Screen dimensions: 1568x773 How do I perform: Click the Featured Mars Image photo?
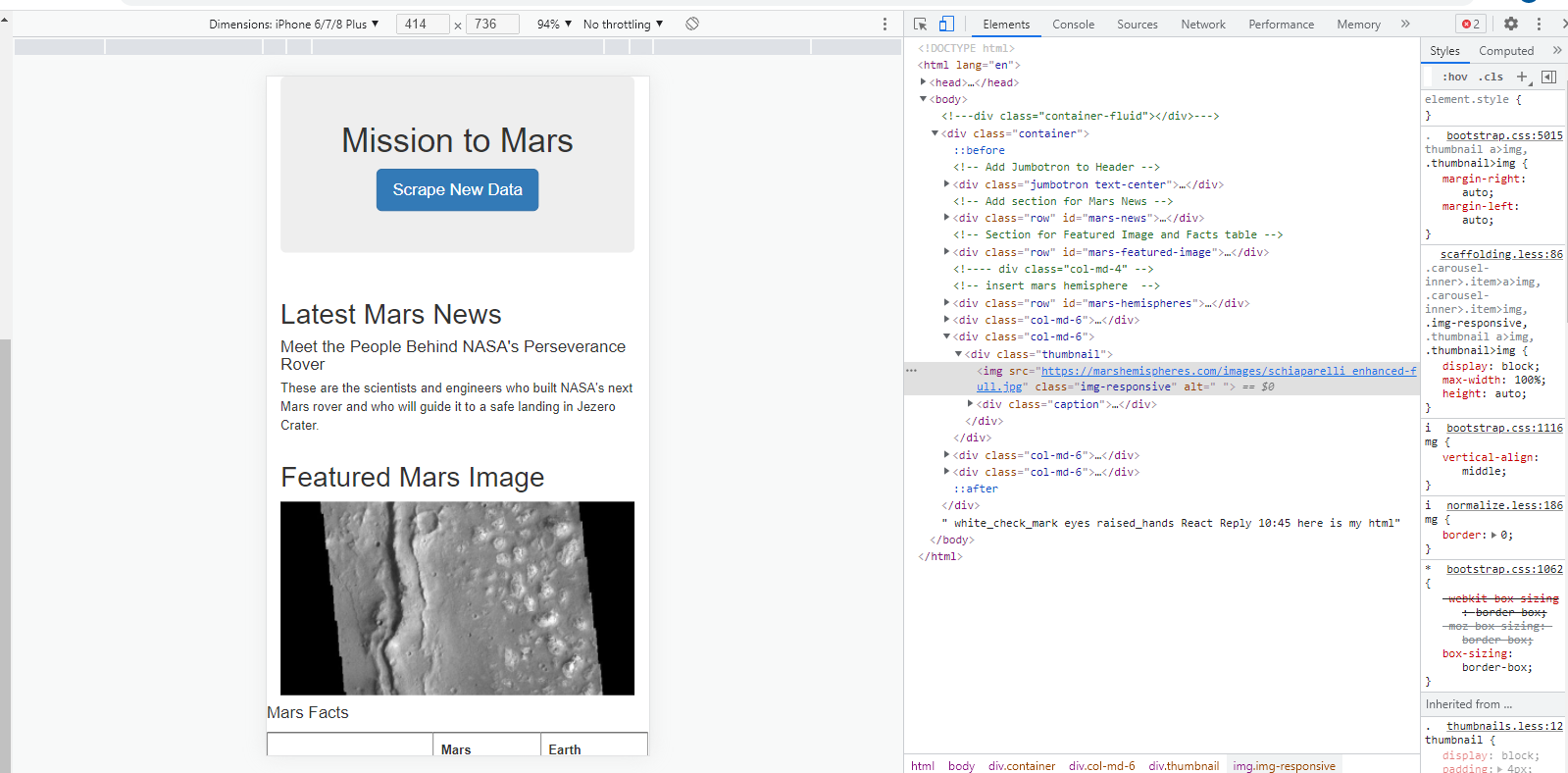[x=457, y=598]
